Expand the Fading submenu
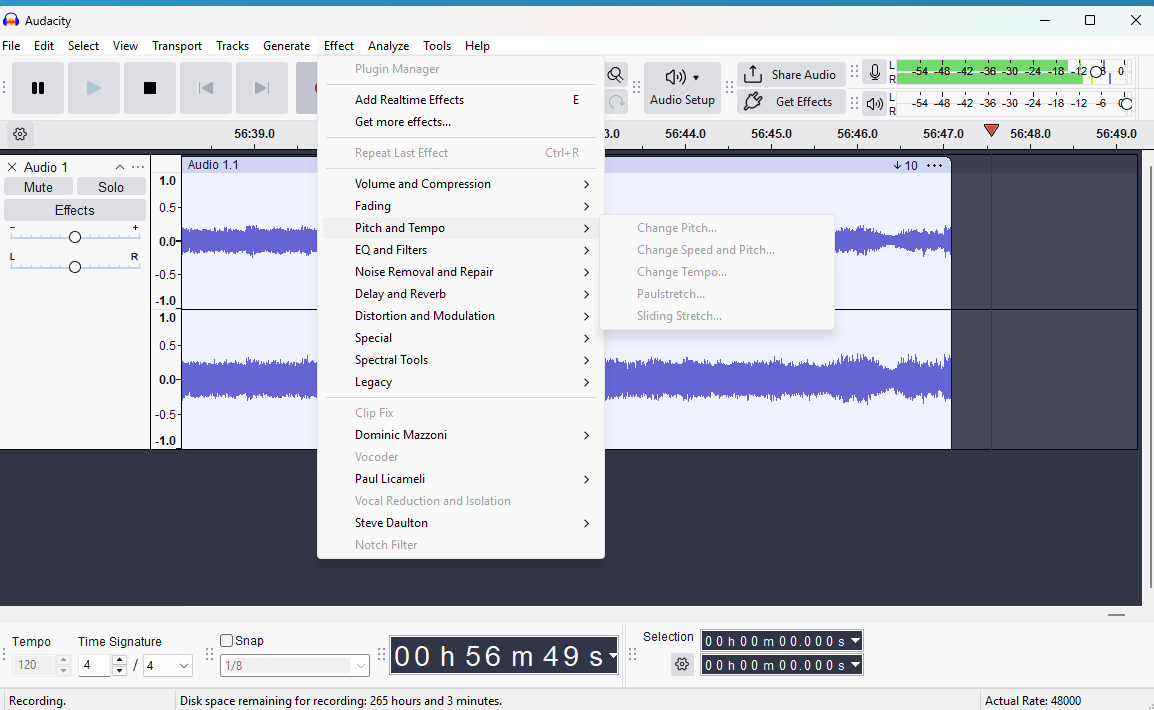This screenshot has height=710, width=1154. click(460, 206)
